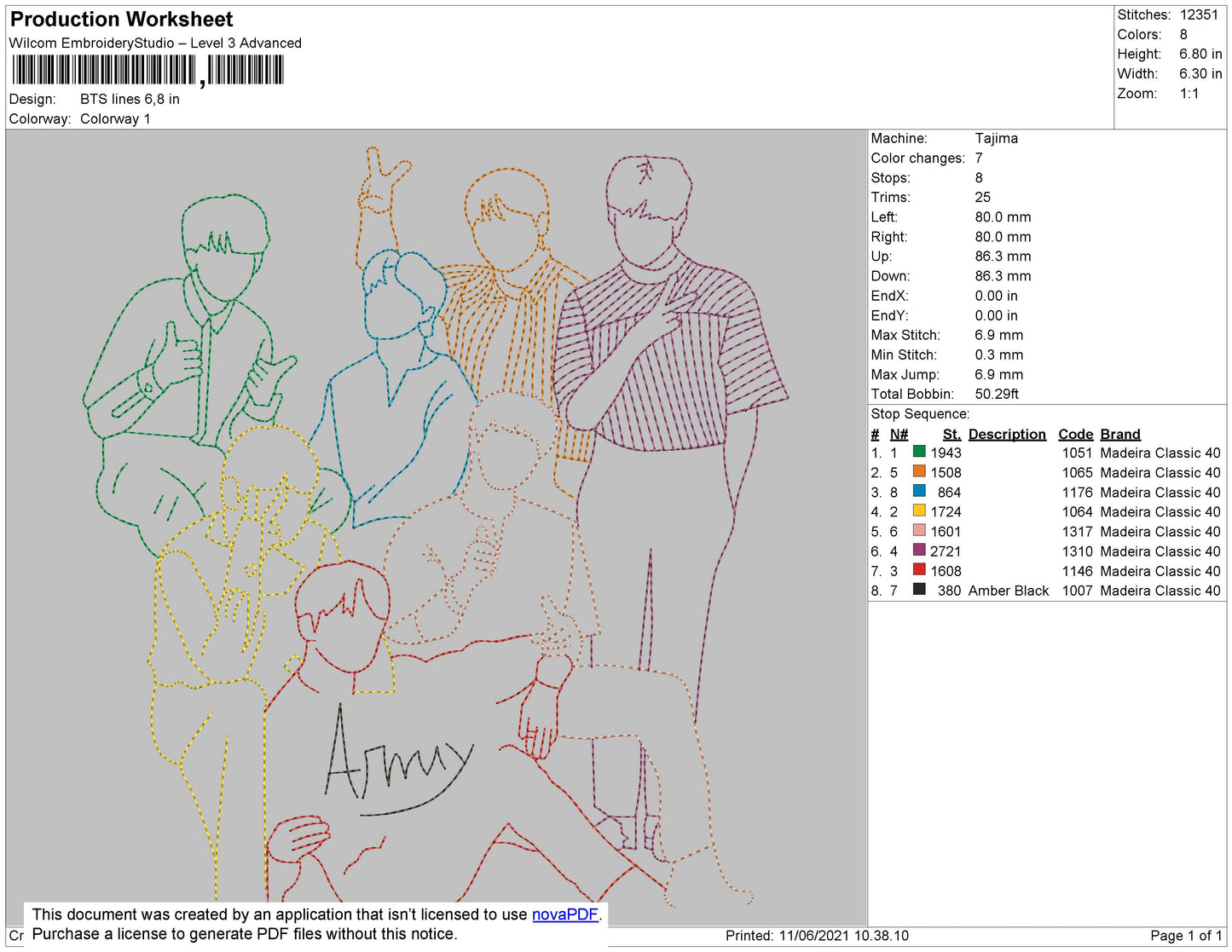The image size is (1232, 952).
Task: Select the "Stop Sequence:" heading
Action: click(920, 413)
